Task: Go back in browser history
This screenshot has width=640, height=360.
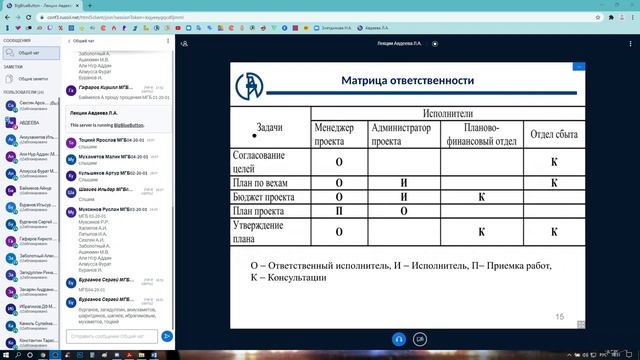Action: 7,18
